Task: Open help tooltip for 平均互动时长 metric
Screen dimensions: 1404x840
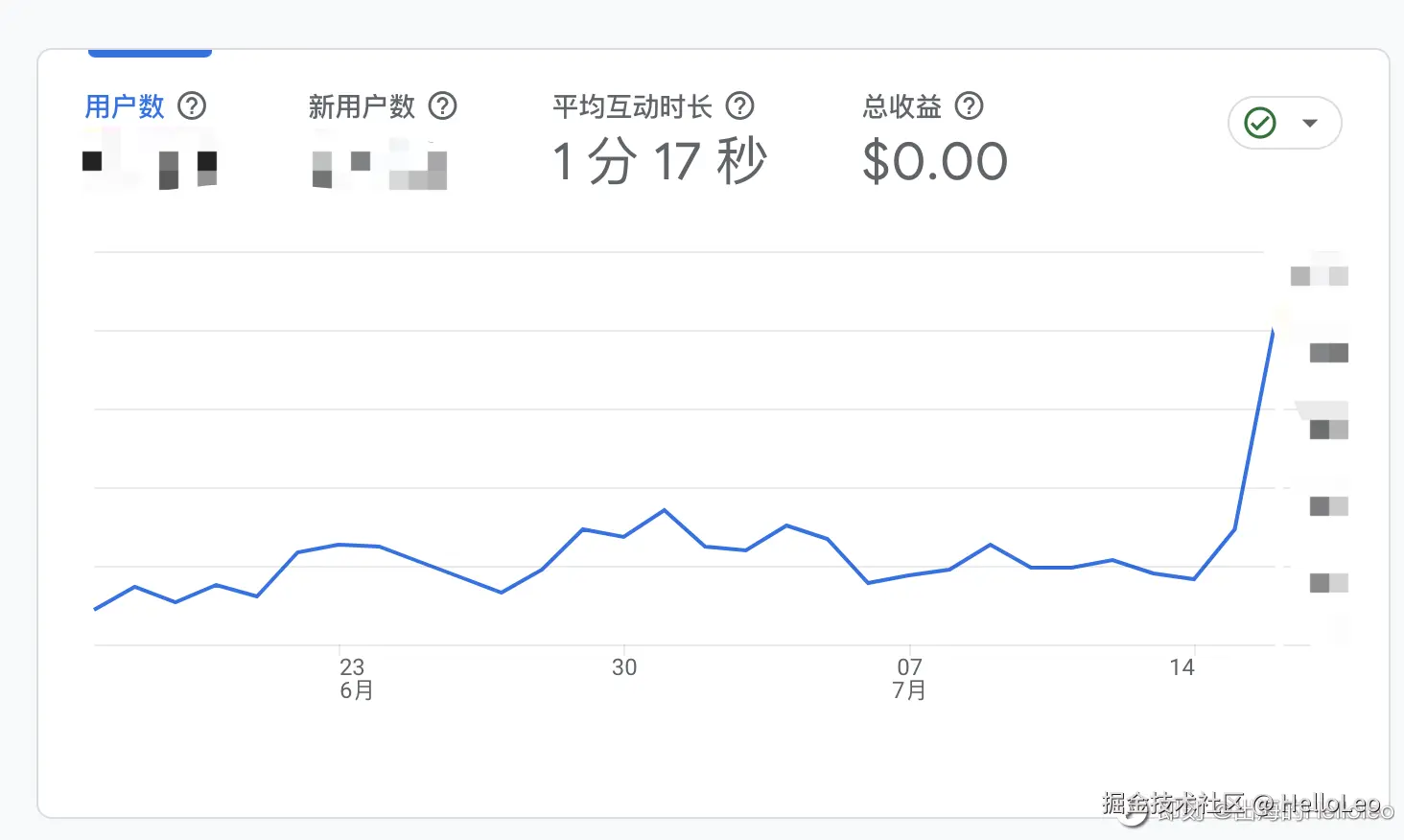Action: click(739, 106)
